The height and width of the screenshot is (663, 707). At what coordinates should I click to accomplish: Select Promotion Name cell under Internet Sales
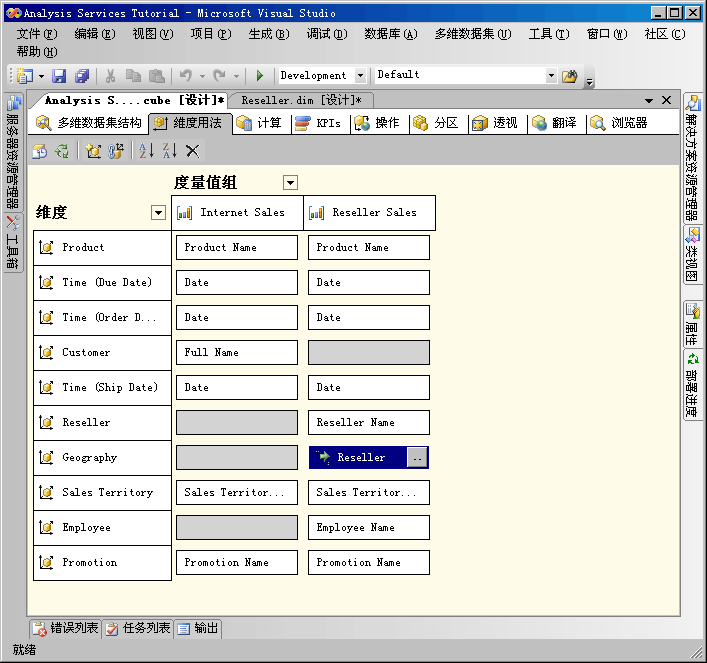click(x=237, y=562)
